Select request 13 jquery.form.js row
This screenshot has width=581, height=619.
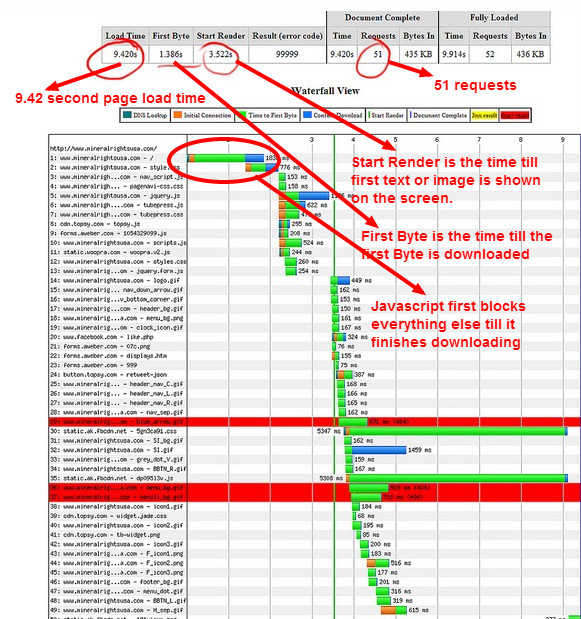[315, 271]
